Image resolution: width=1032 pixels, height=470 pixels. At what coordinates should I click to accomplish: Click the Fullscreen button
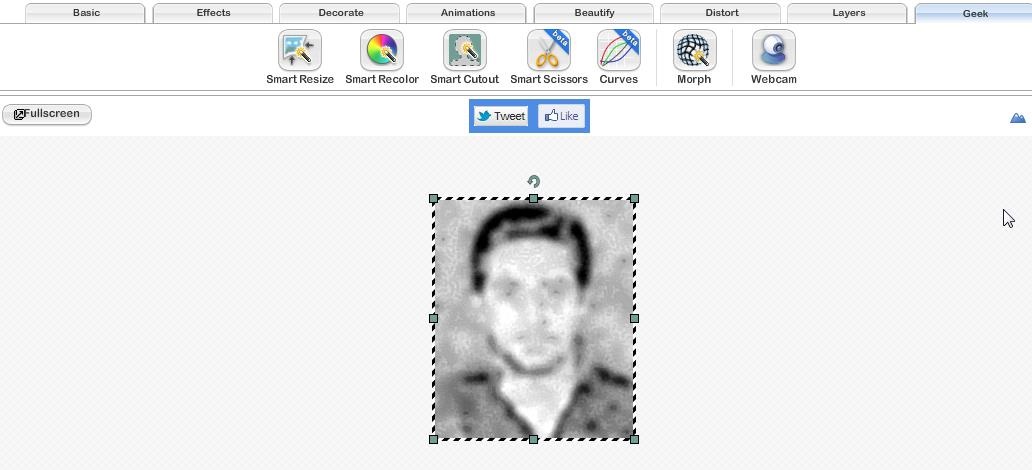pos(47,114)
